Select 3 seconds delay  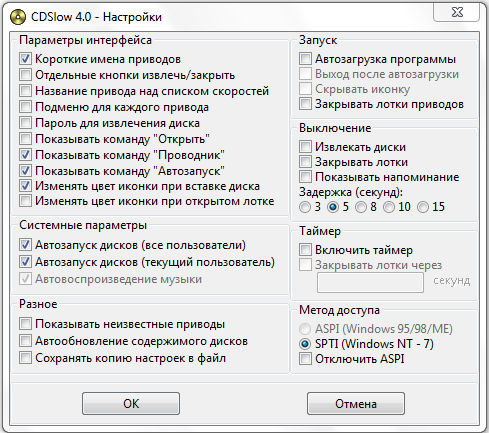[x=305, y=207]
